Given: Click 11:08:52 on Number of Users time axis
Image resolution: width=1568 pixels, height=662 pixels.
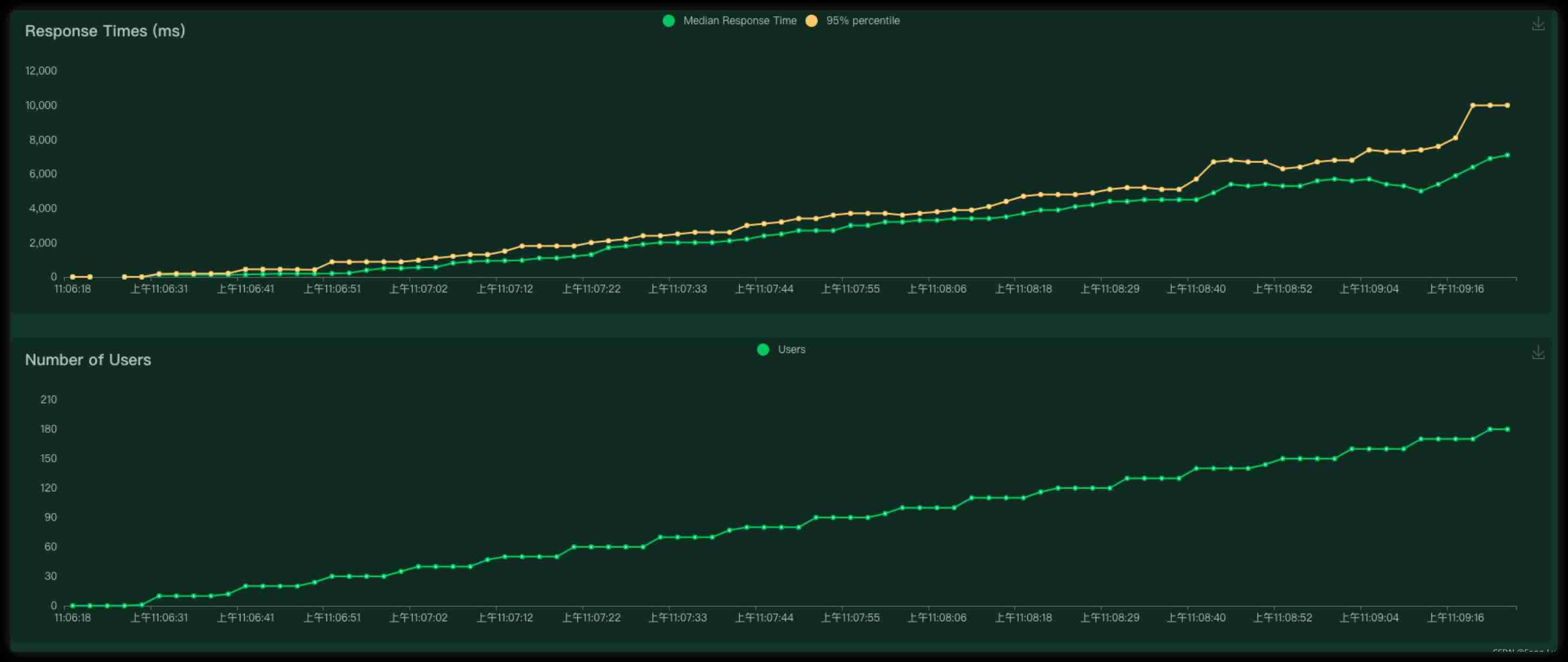Looking at the screenshot, I should click(x=1282, y=618).
